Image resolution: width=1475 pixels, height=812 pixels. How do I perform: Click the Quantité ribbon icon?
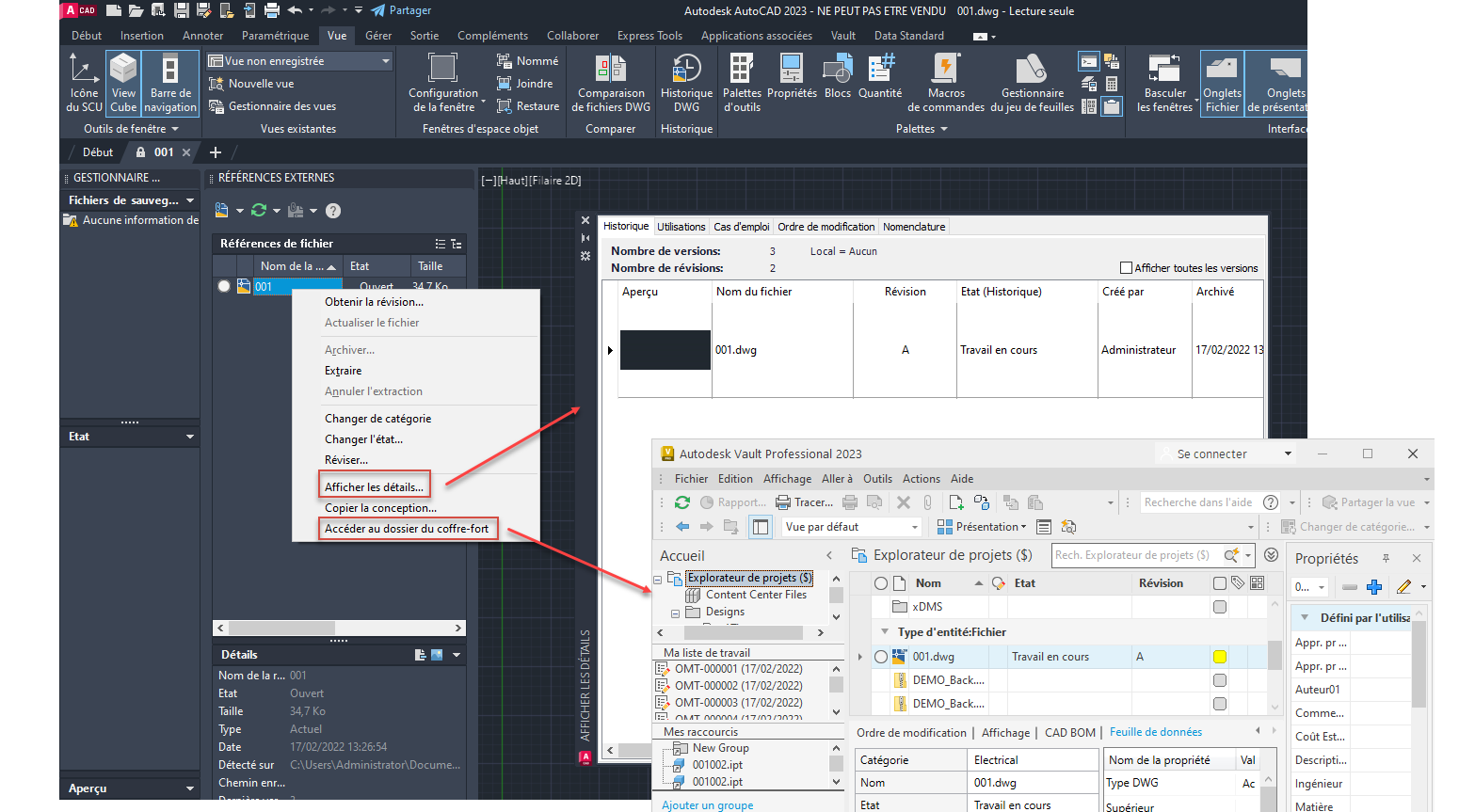point(880,76)
